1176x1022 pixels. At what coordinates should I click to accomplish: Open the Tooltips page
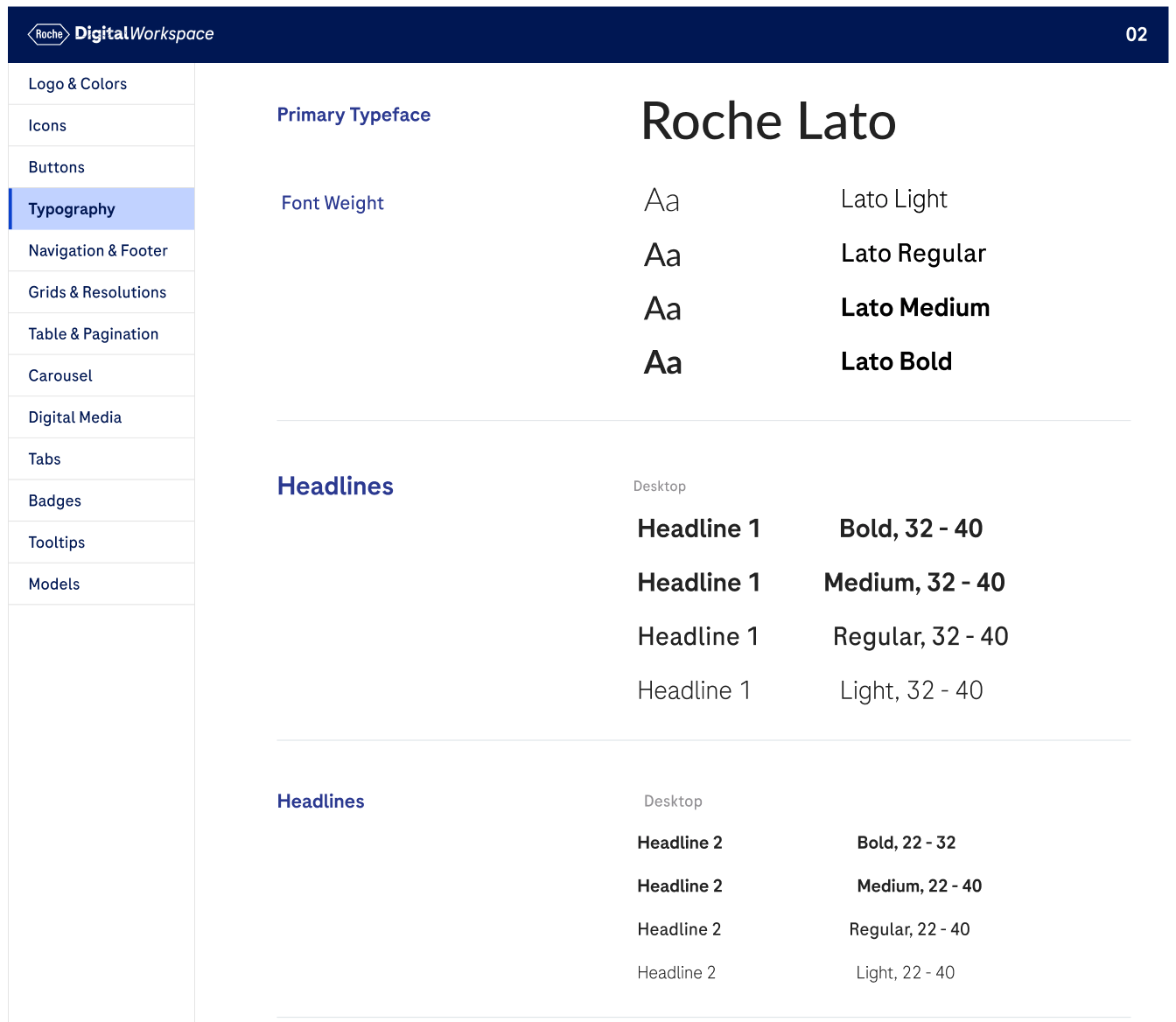point(57,542)
